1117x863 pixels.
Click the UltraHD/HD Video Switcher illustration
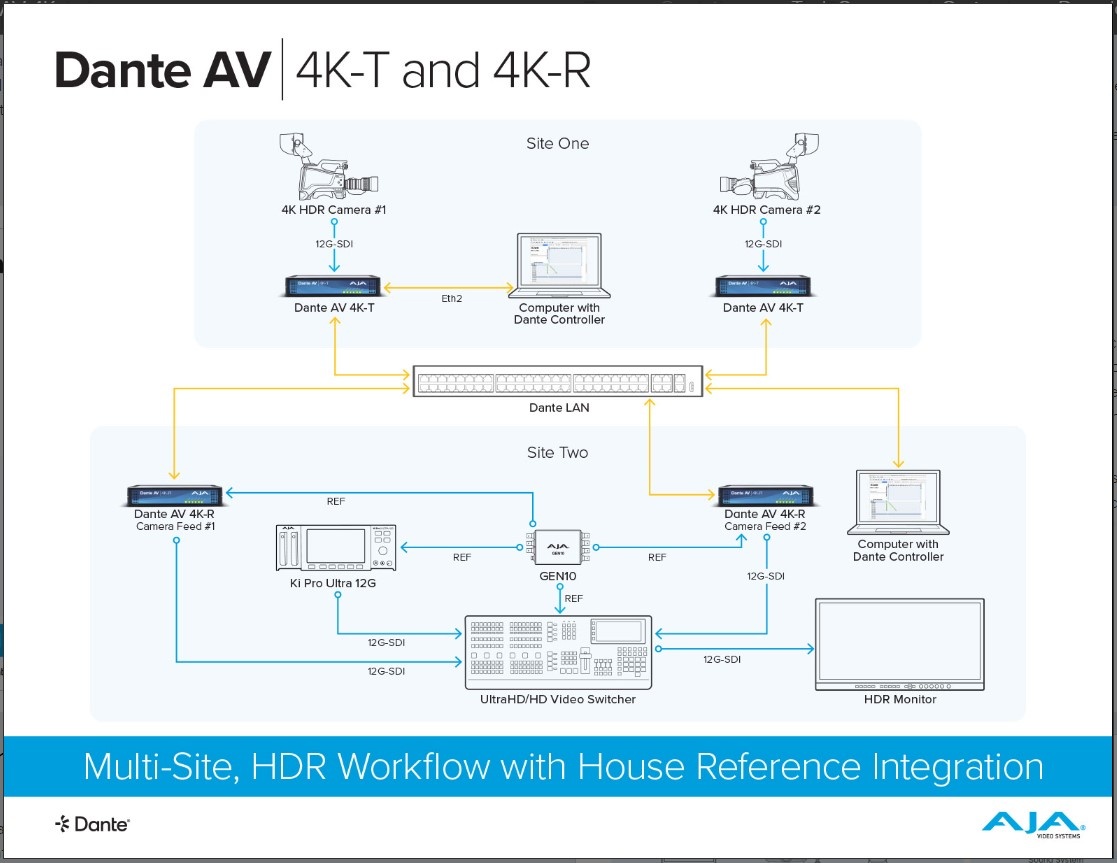click(x=558, y=652)
